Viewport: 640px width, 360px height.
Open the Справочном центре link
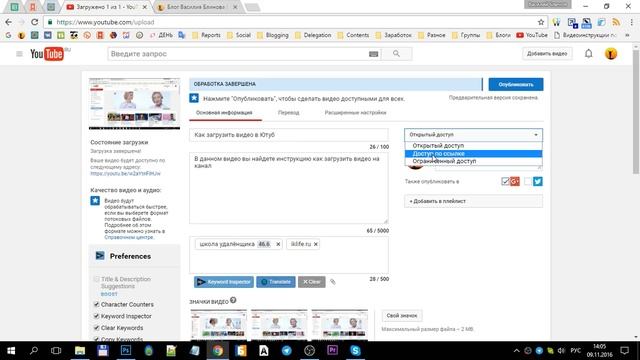click(x=129, y=237)
